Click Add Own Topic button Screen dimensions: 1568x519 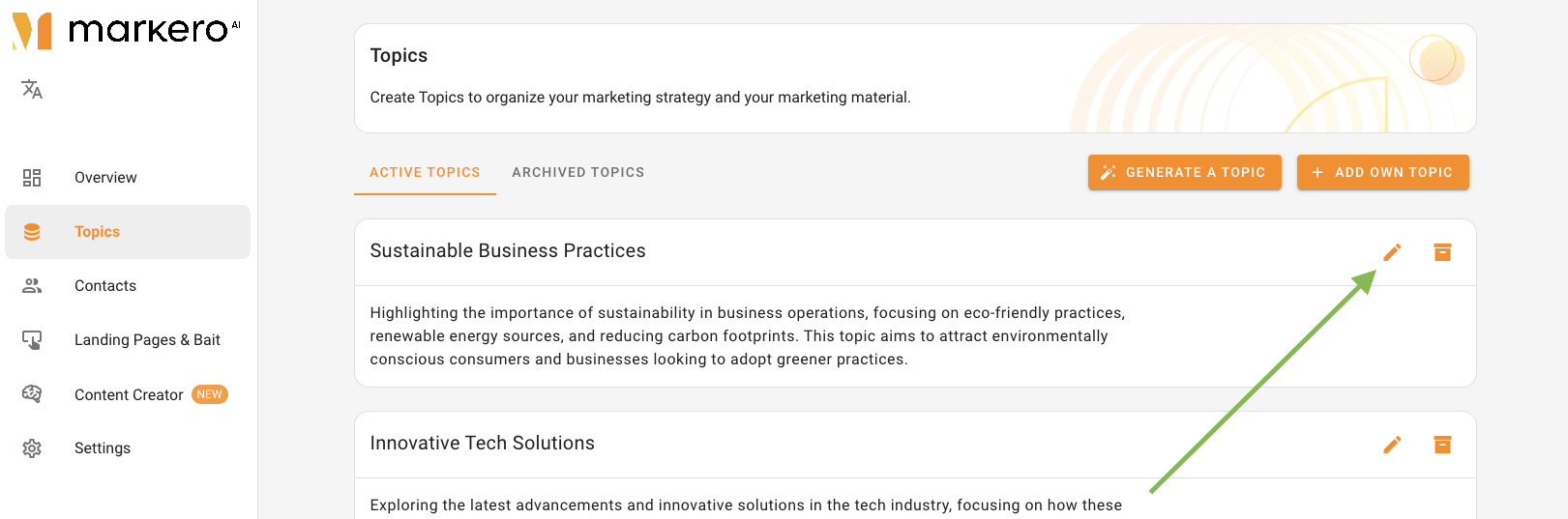click(x=1383, y=172)
